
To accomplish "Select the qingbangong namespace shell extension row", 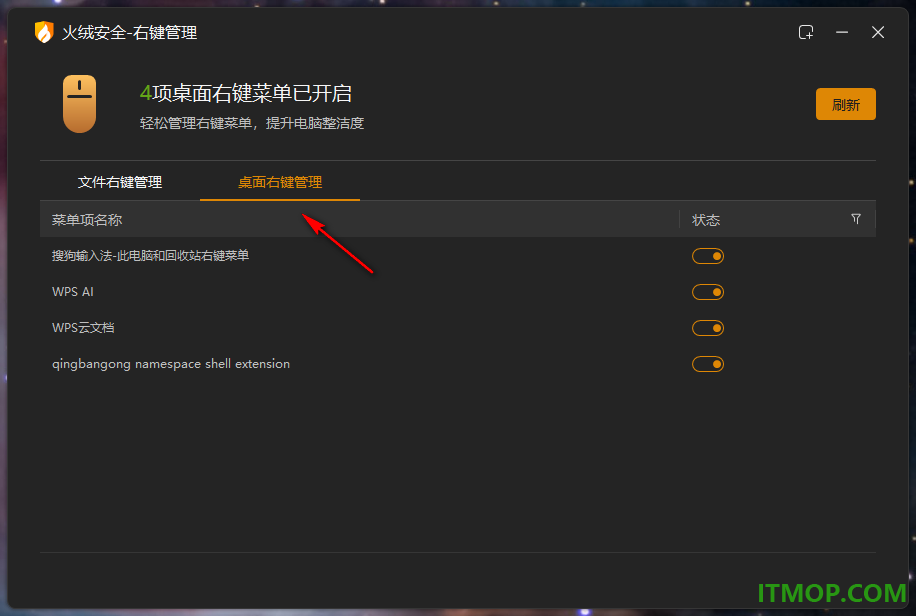I will pyautogui.click(x=458, y=364).
